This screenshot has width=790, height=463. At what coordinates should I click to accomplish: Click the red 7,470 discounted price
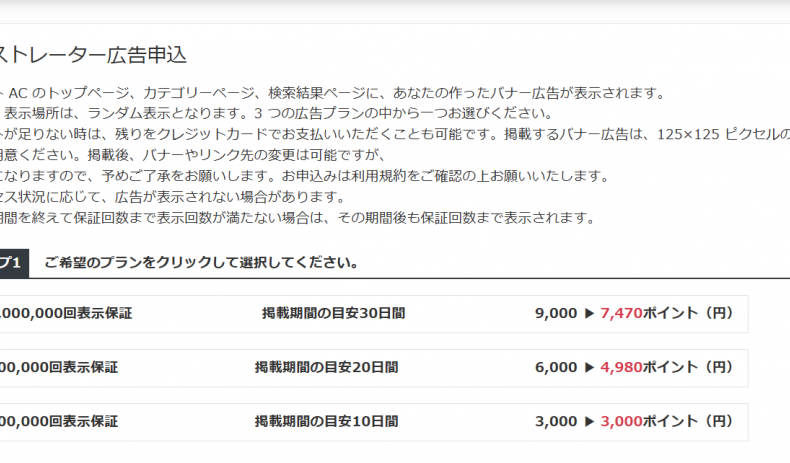pyautogui.click(x=621, y=313)
